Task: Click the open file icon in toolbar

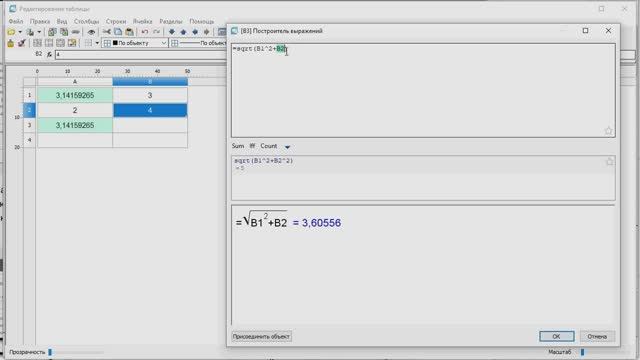Action: 11,32
